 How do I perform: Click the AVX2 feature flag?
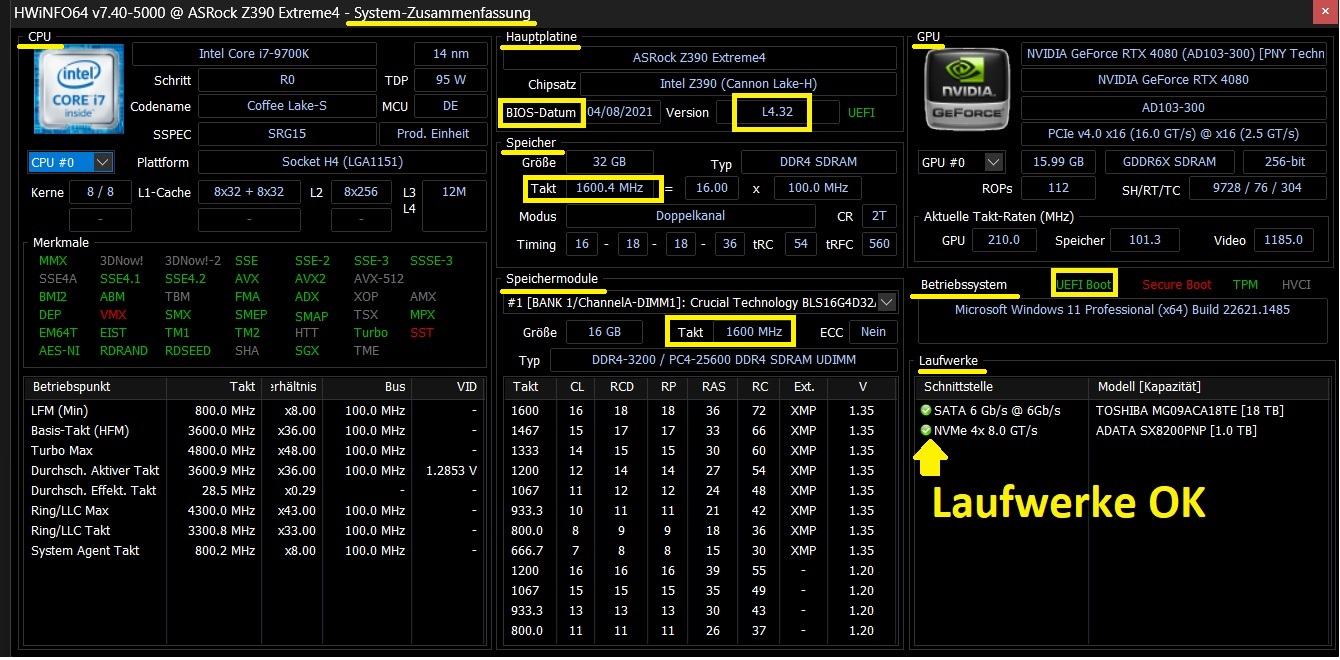click(x=310, y=279)
